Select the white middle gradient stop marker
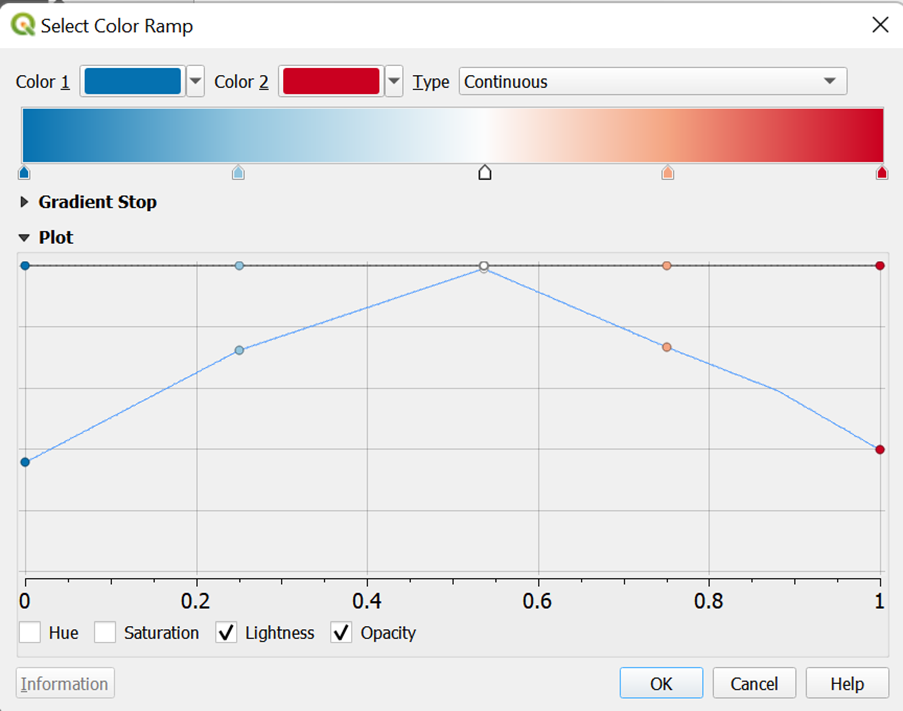 [x=485, y=173]
